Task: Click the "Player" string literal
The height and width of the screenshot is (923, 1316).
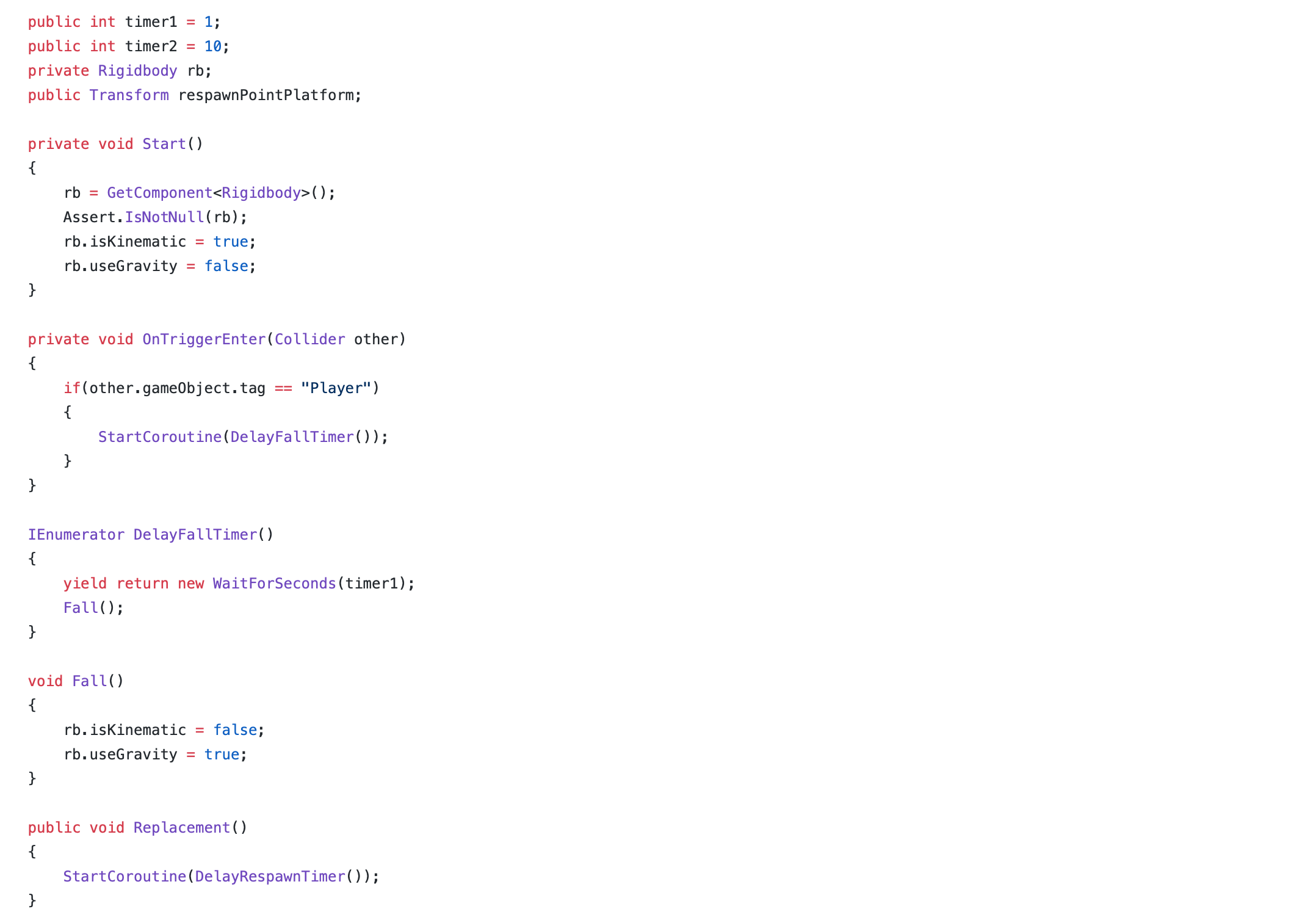Action: [336, 388]
